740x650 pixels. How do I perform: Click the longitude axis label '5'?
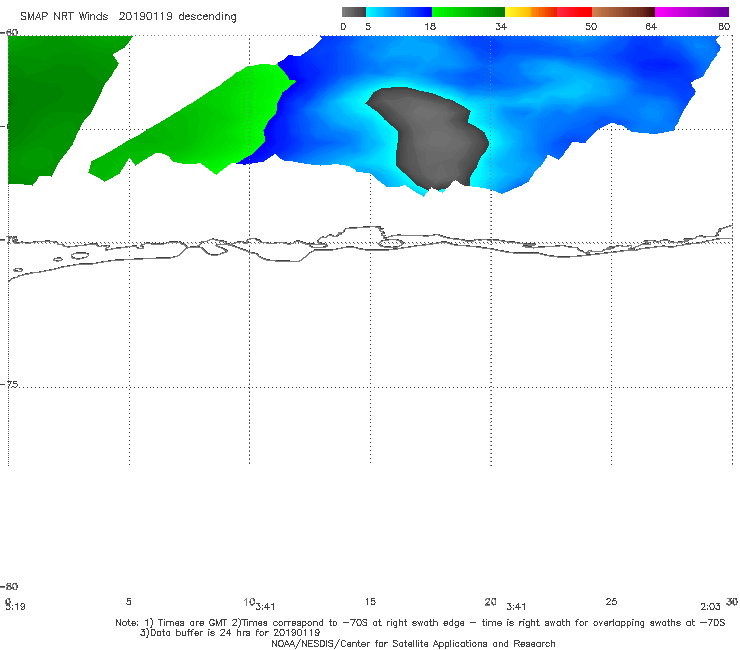tap(128, 601)
